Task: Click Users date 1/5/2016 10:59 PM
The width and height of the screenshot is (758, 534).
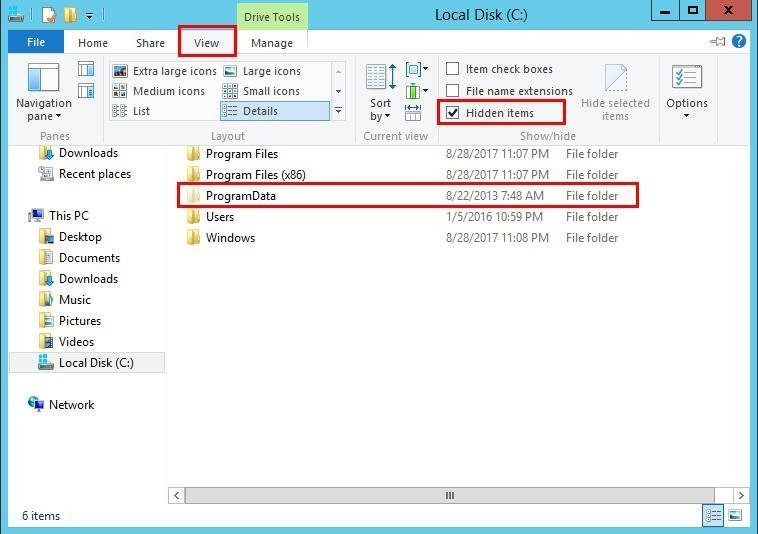Action: pyautogui.click(x=494, y=216)
